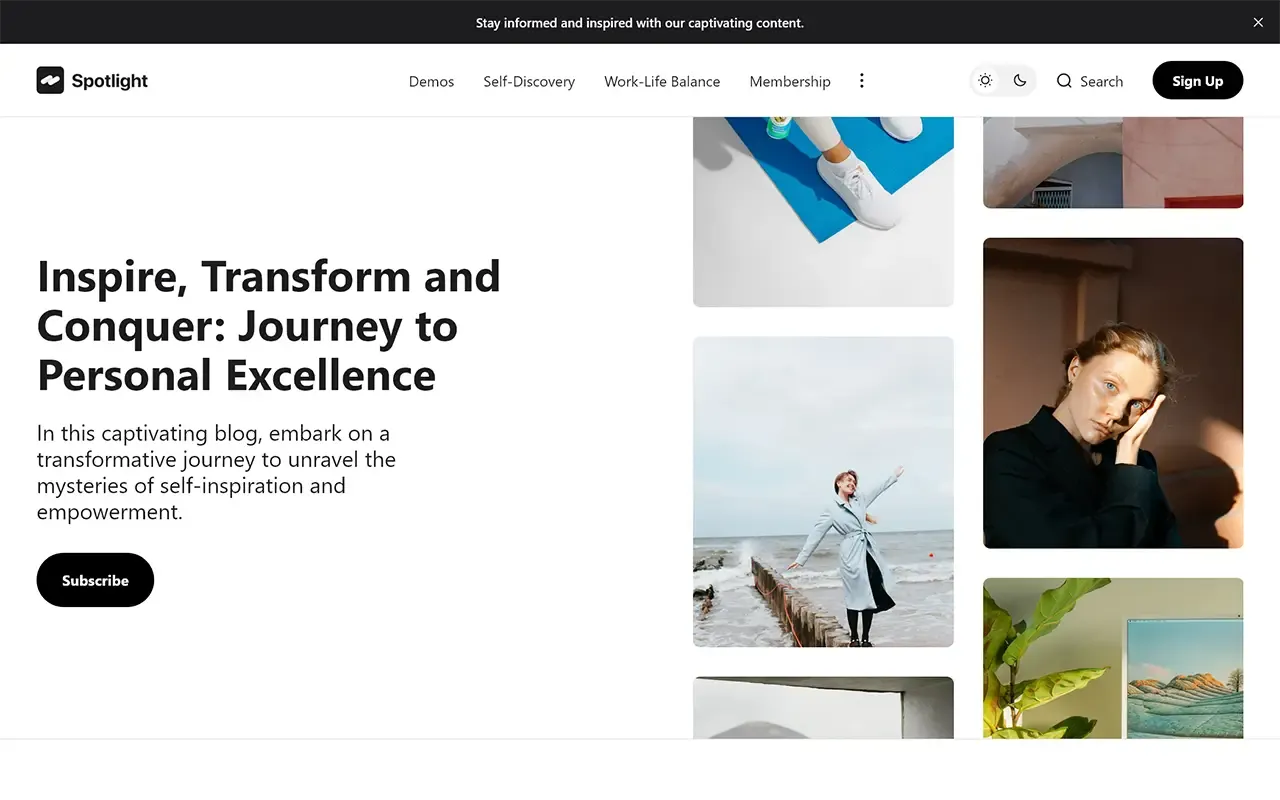
Task: Dismiss the top announcement banner
Action: click(1258, 22)
